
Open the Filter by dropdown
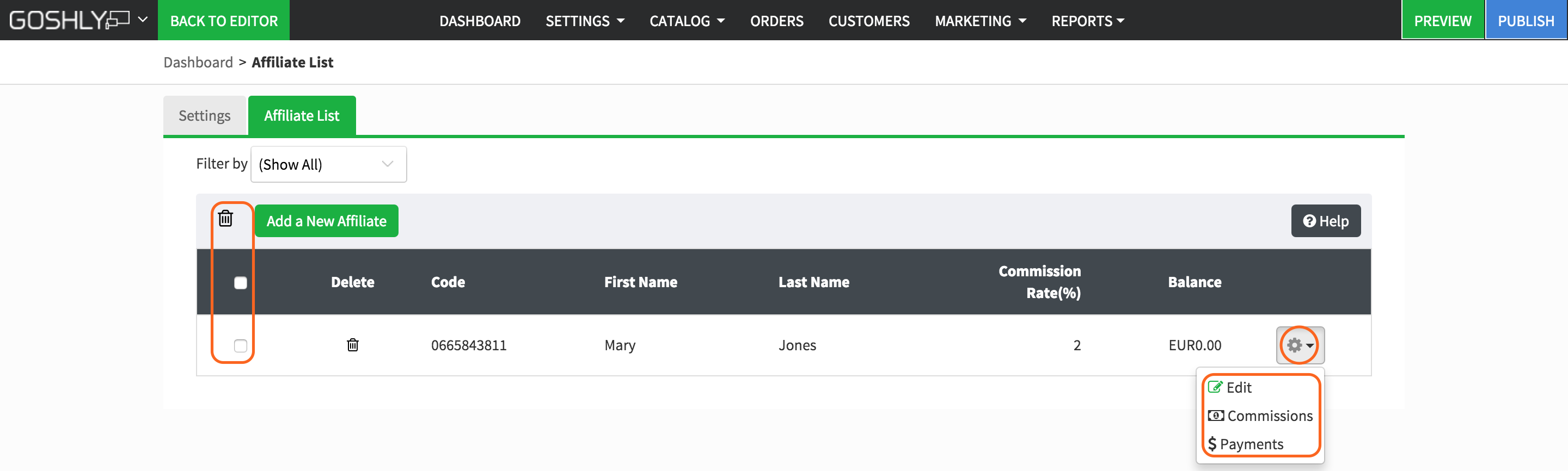pos(328,165)
